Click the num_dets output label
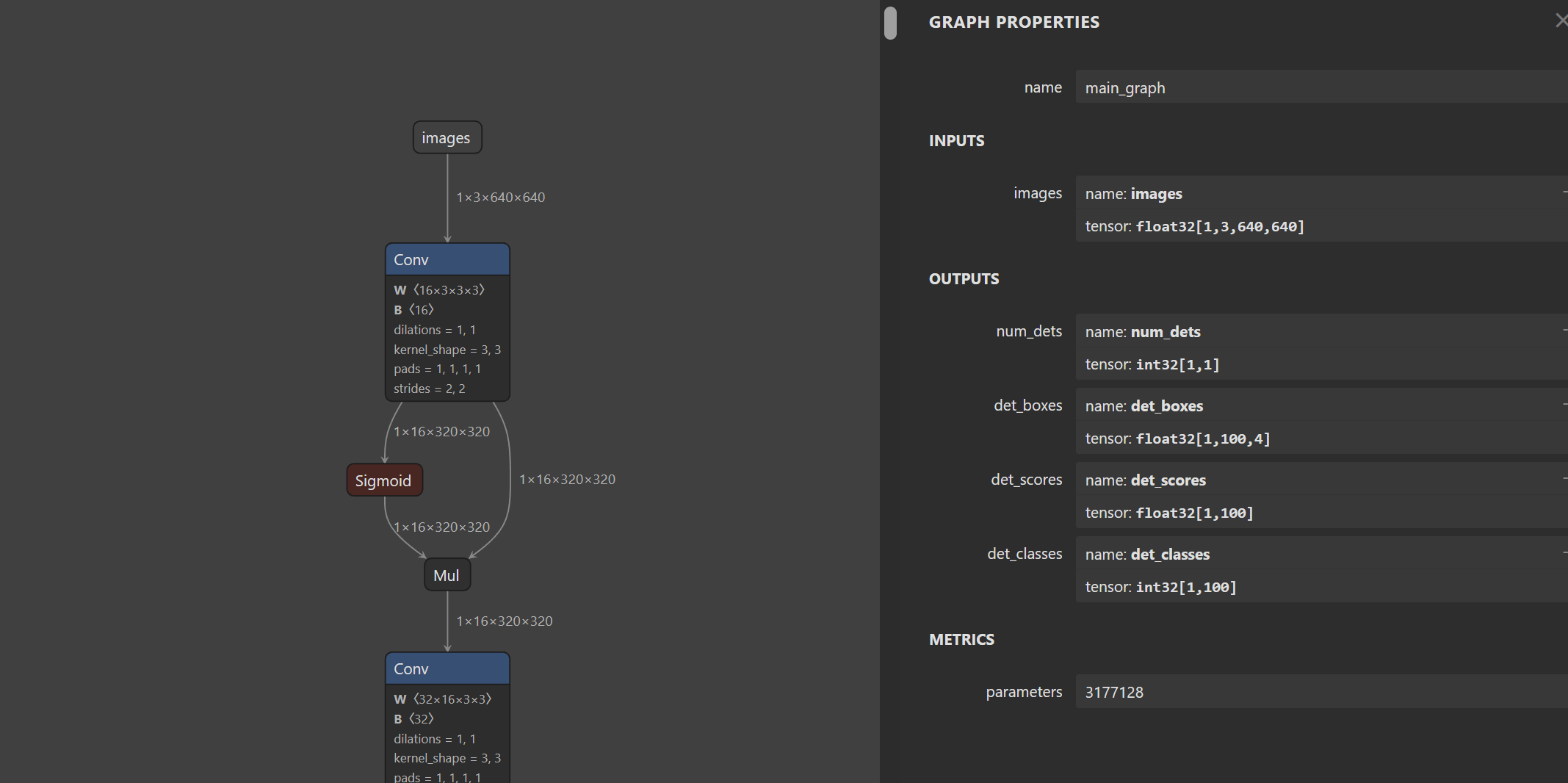Screen dimensions: 1568x783 tap(1029, 331)
